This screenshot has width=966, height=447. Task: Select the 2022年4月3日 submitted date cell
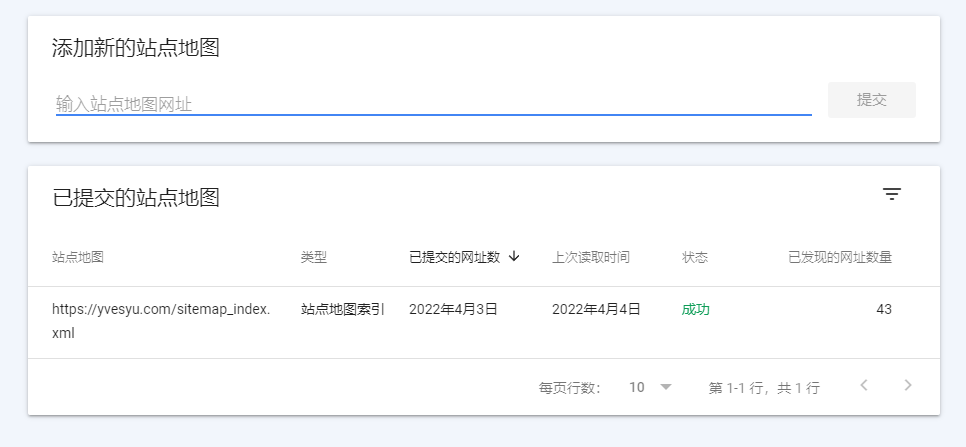tap(453, 309)
